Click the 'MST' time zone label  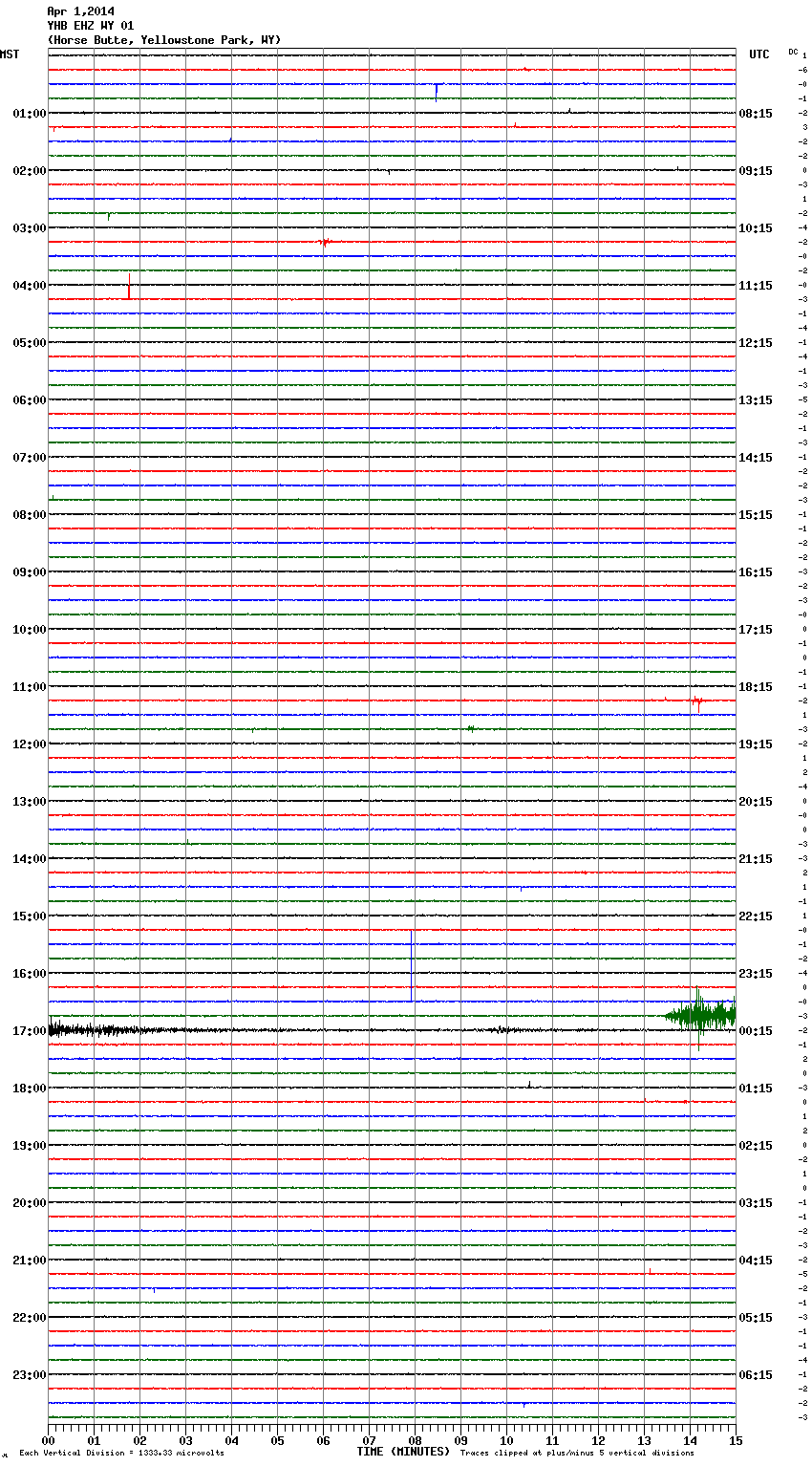coord(10,54)
